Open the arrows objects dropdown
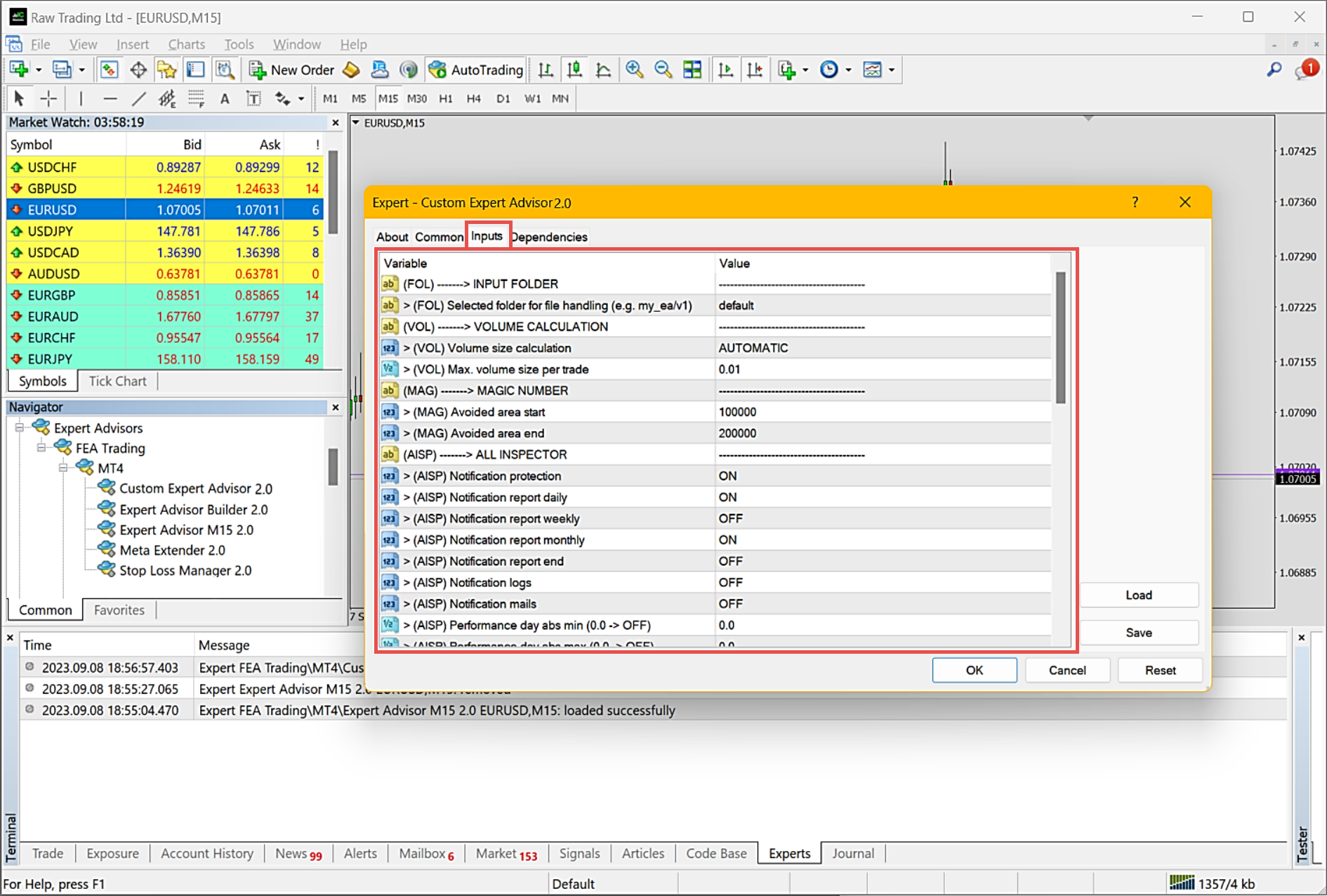1327x896 pixels. point(301,99)
